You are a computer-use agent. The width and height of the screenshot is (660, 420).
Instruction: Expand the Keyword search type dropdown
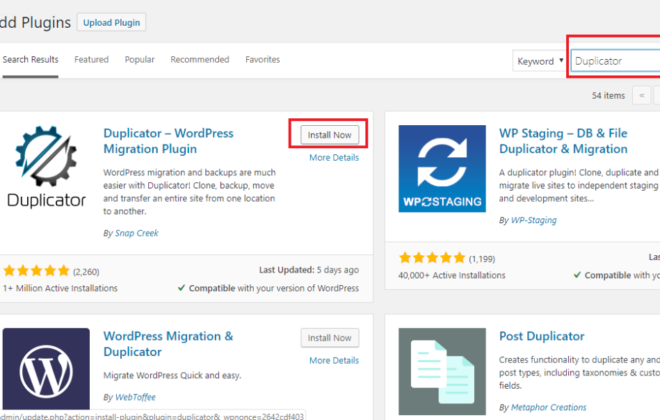pos(540,61)
